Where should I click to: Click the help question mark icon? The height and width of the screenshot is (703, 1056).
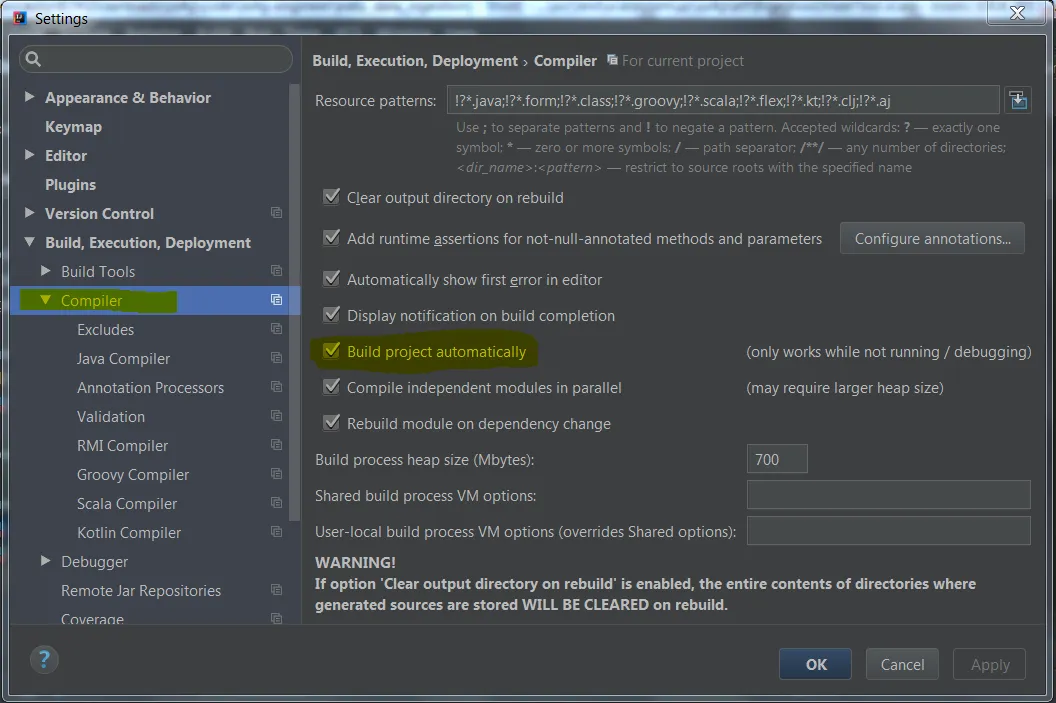tap(44, 659)
